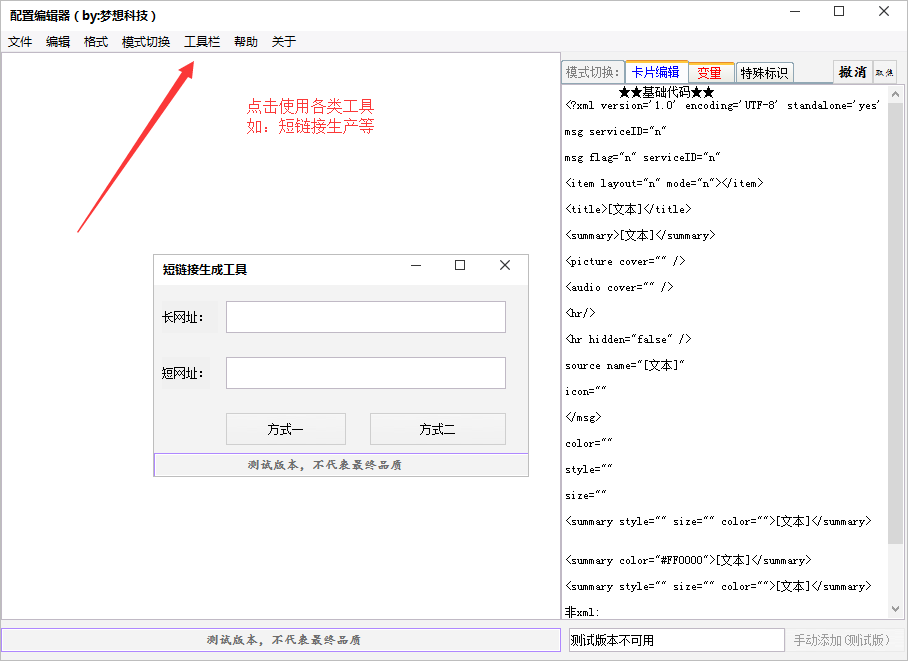Open the 格式 menu
The image size is (908, 661).
[x=95, y=41]
